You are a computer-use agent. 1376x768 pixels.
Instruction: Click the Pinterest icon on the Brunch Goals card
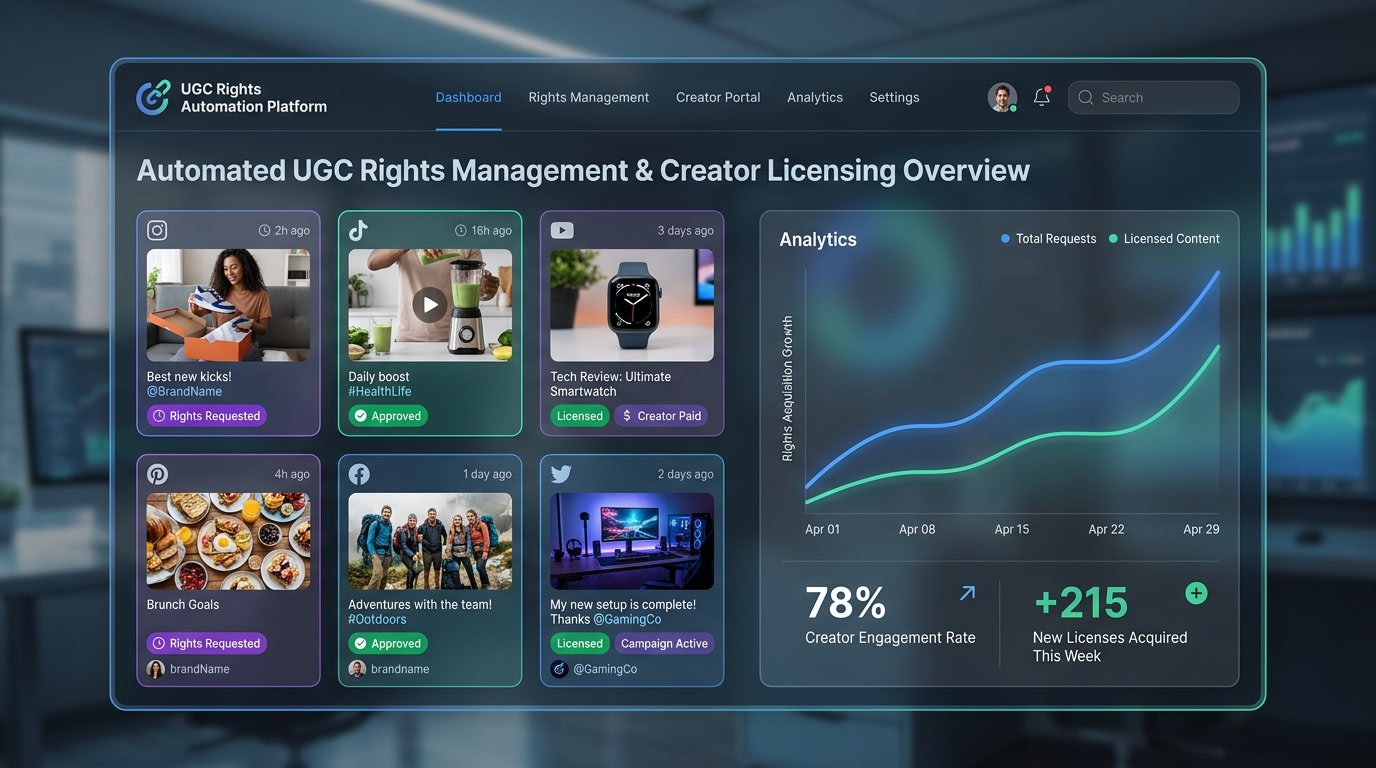(157, 473)
